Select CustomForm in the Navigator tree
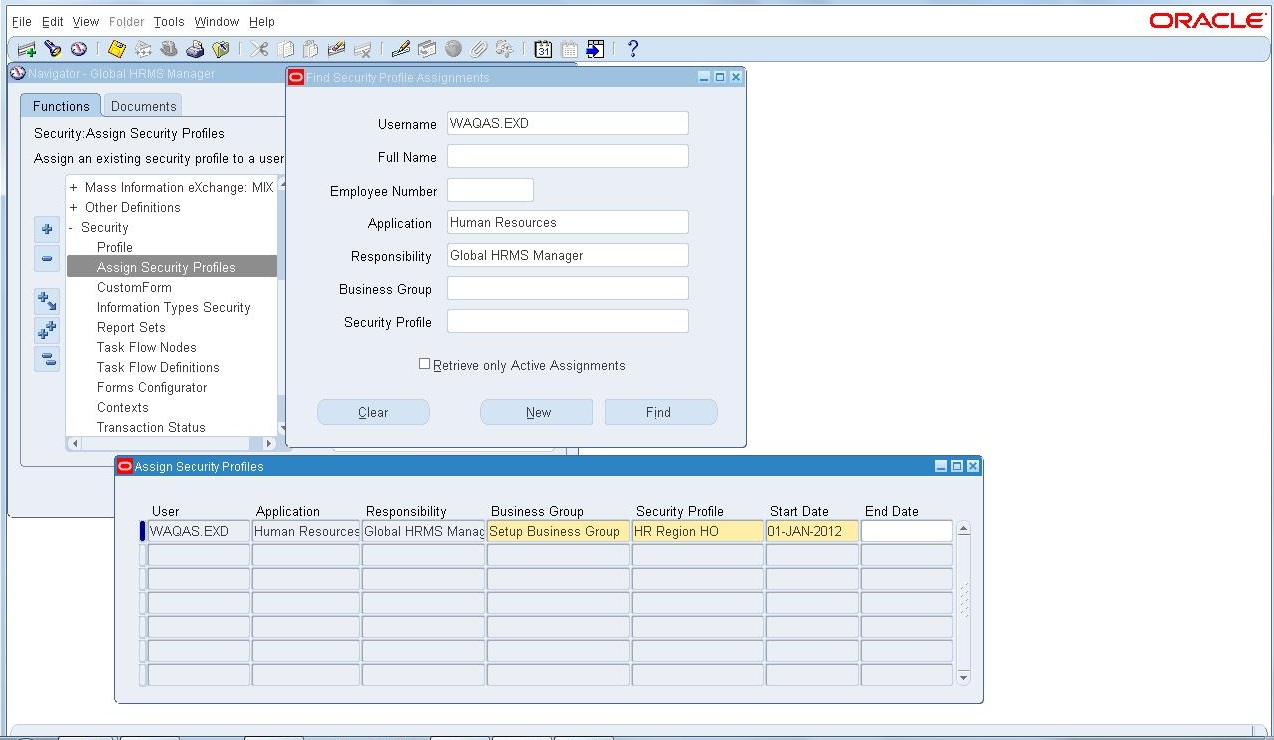1274x740 pixels. [x=134, y=287]
